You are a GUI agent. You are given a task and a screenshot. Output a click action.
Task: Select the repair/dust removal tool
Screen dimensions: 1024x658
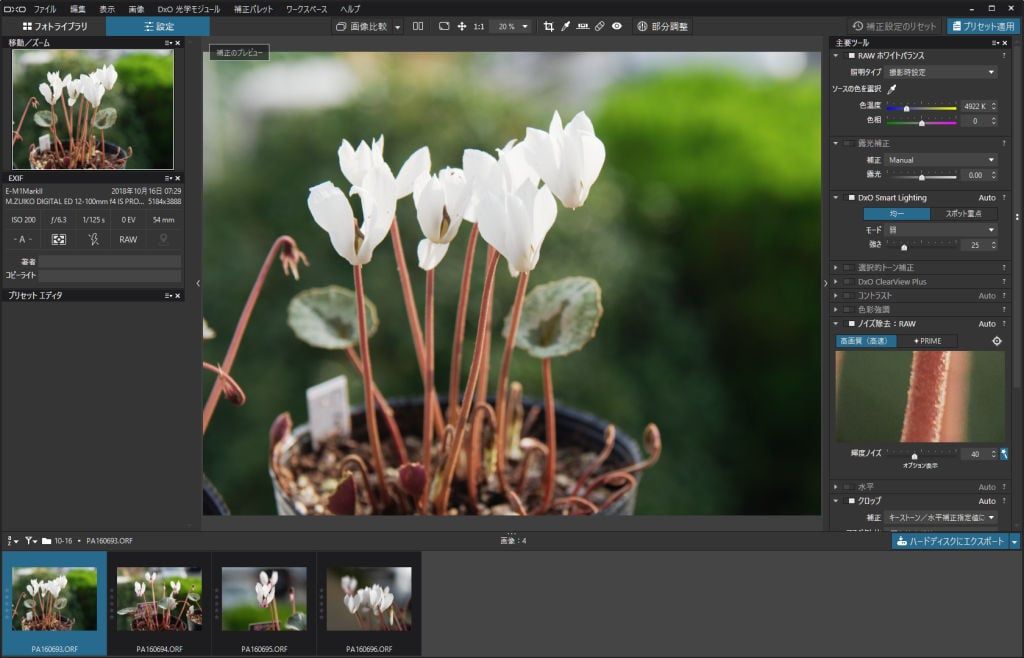(599, 26)
